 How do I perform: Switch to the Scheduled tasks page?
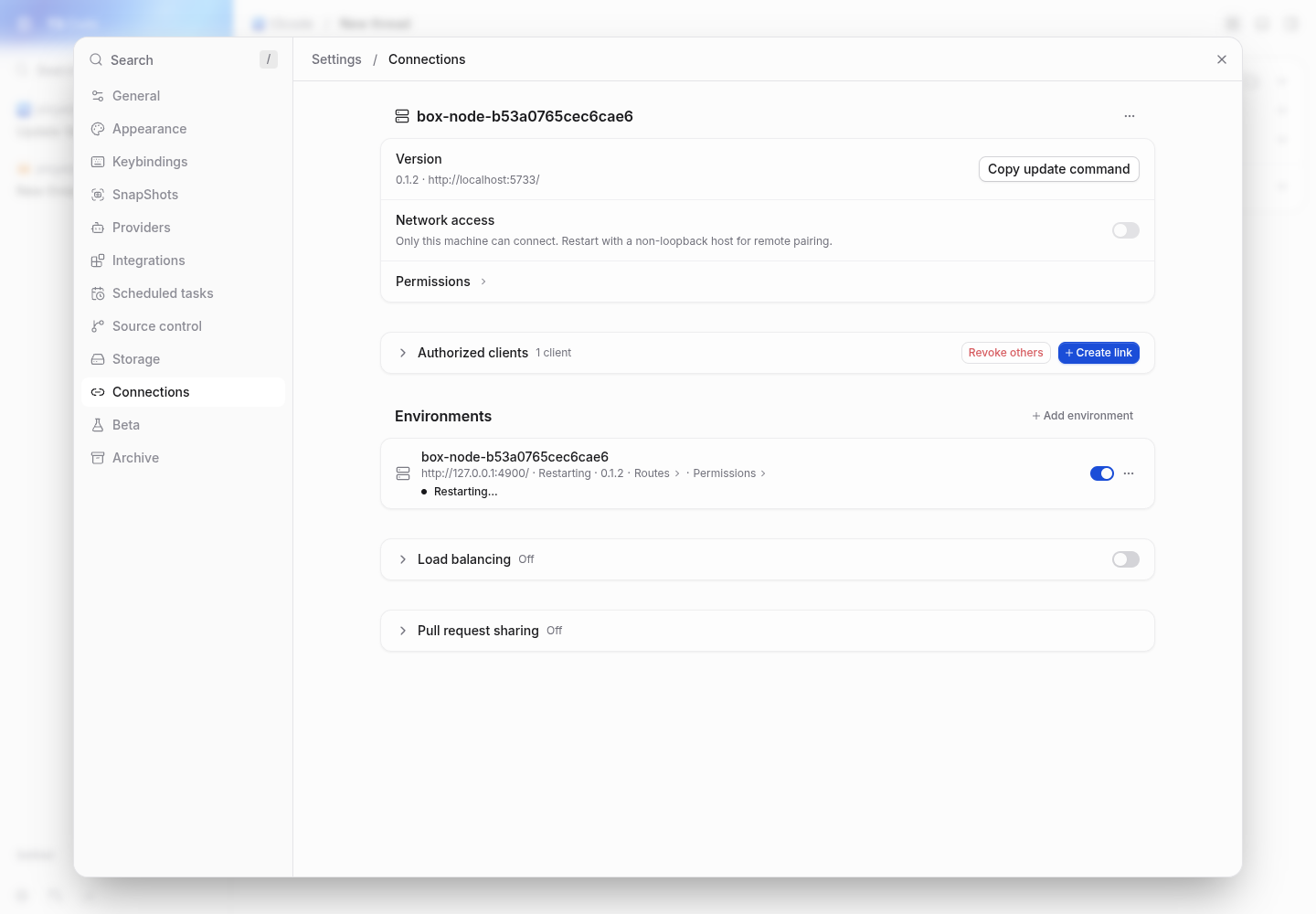[x=183, y=293]
